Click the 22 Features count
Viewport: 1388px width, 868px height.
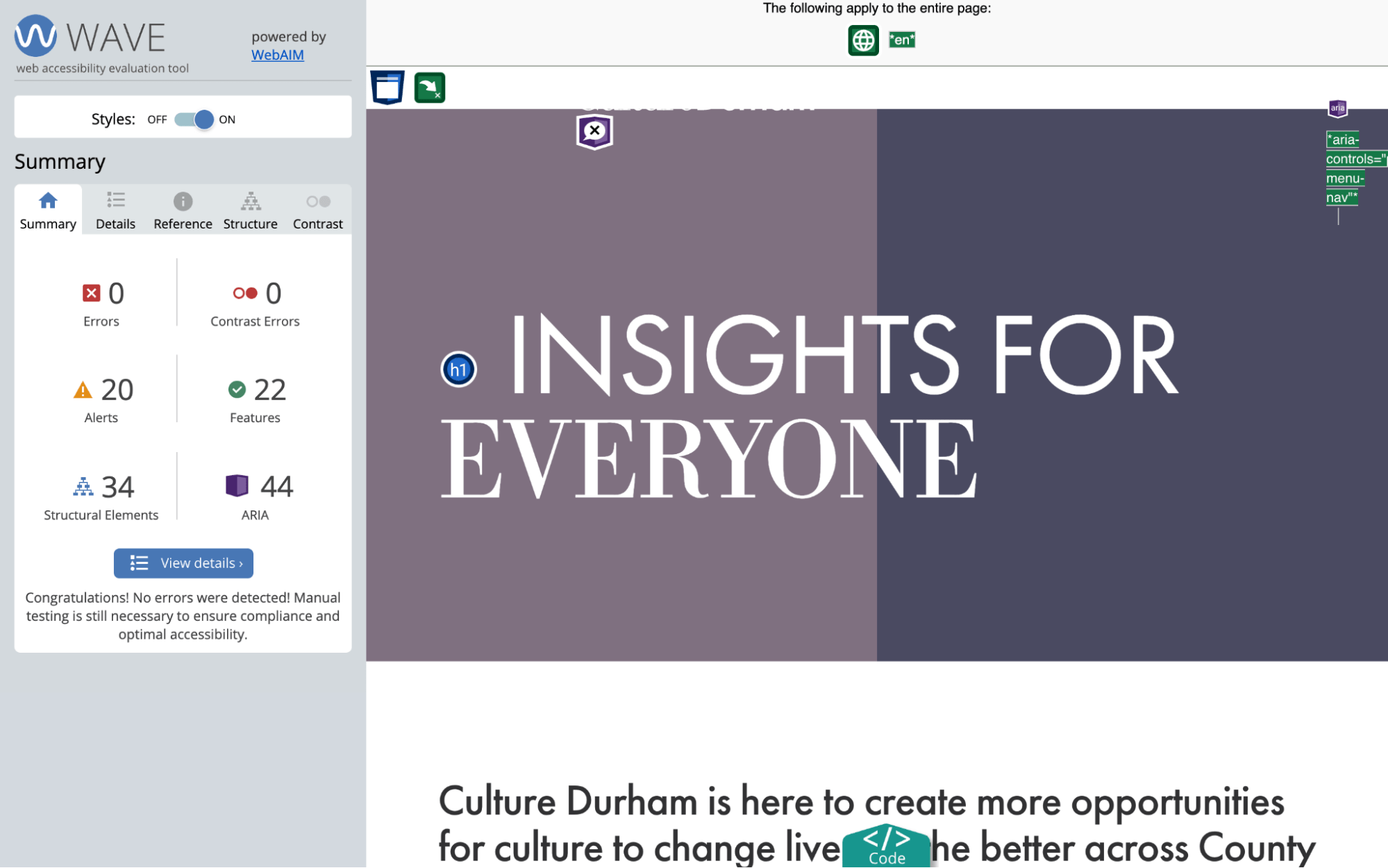[270, 390]
